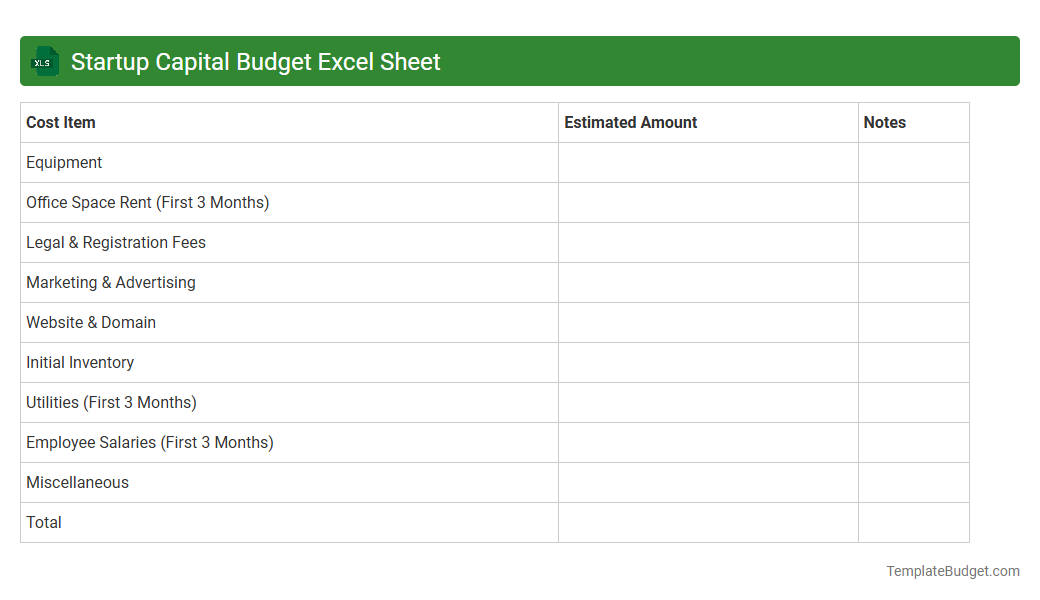This screenshot has width=1040, height=600.
Task: Select the Miscellaneous row label
Action: 77,482
